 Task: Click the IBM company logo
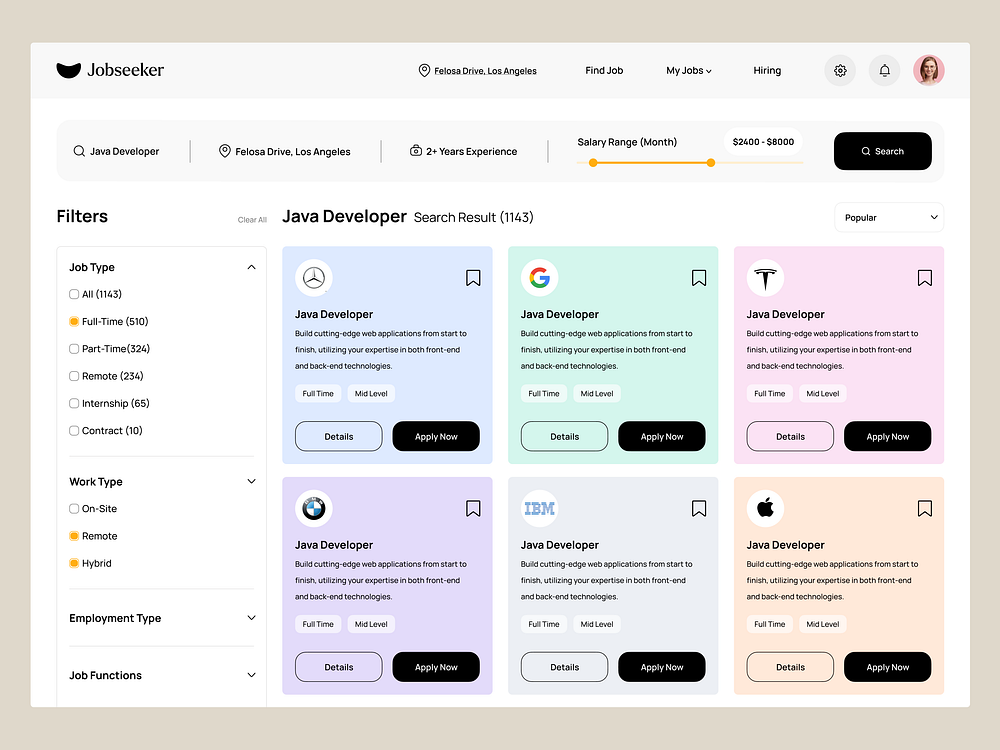[540, 508]
